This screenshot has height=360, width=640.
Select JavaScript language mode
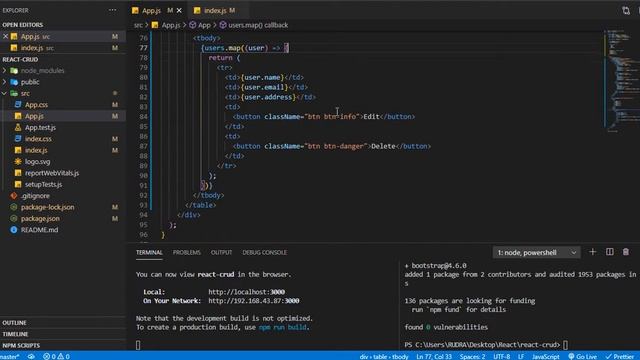coord(545,356)
